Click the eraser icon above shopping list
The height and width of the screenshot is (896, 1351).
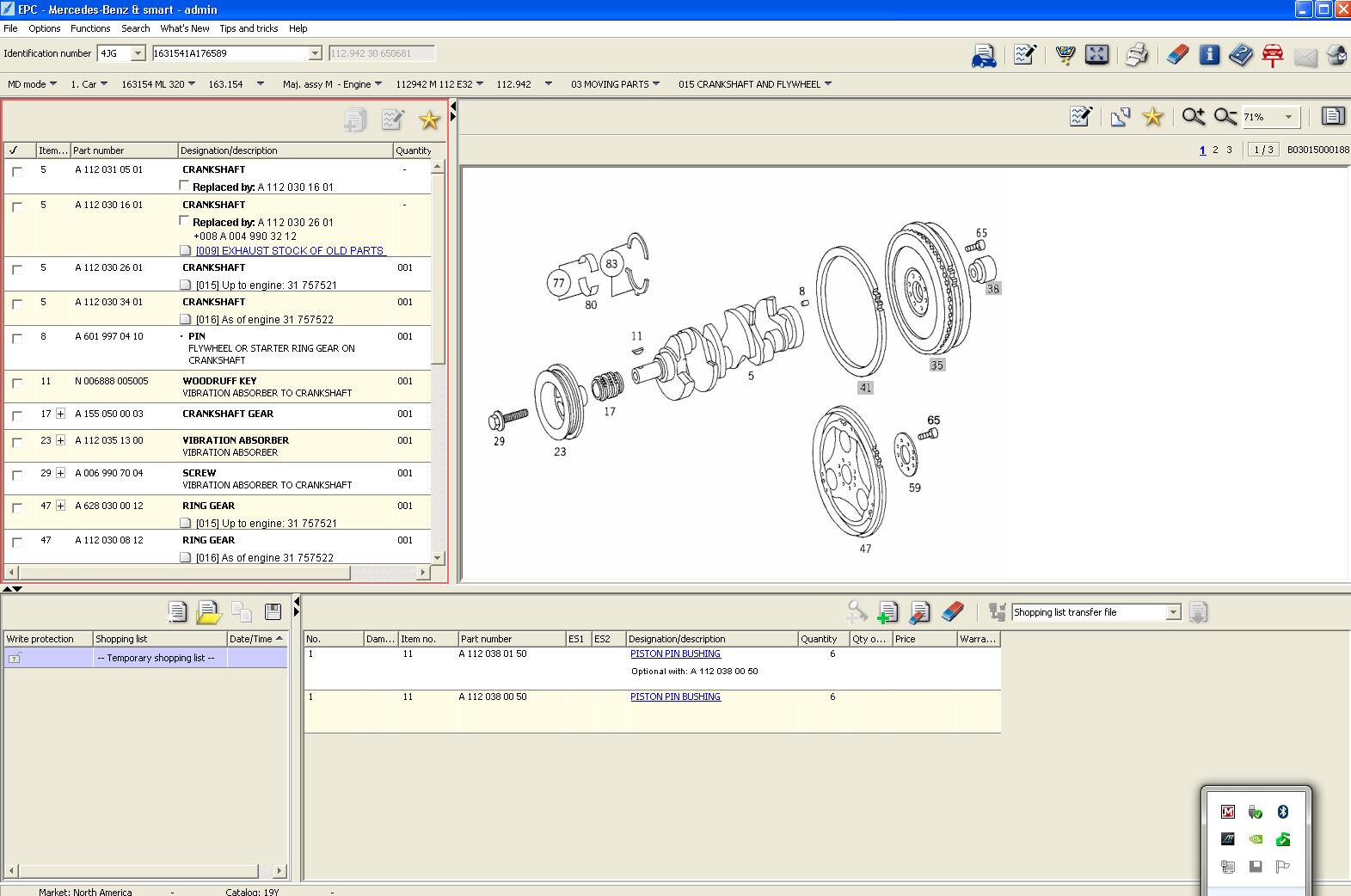coord(952,612)
